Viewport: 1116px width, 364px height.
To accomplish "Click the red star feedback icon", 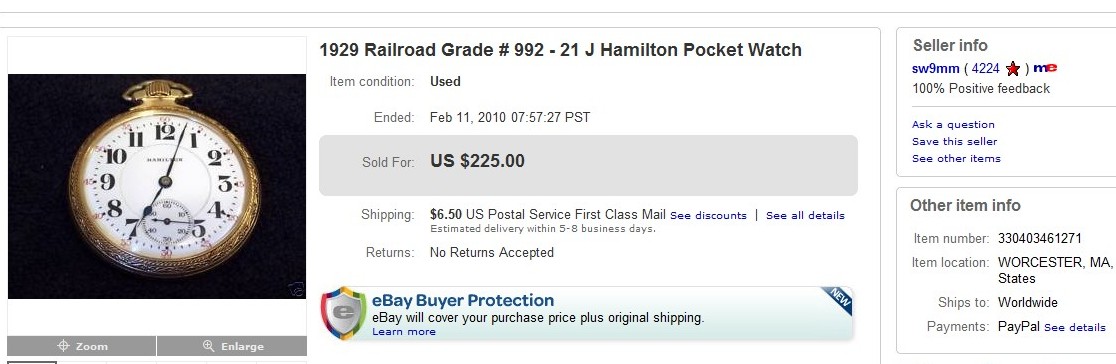I will [1013, 69].
